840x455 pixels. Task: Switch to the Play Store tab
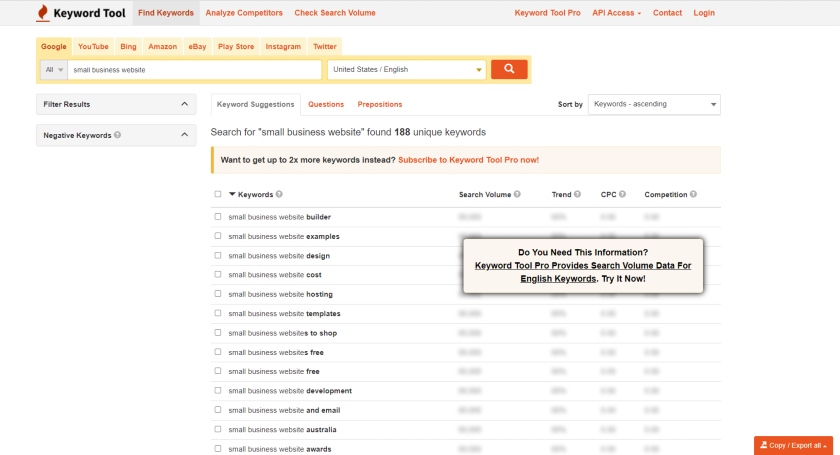point(236,47)
